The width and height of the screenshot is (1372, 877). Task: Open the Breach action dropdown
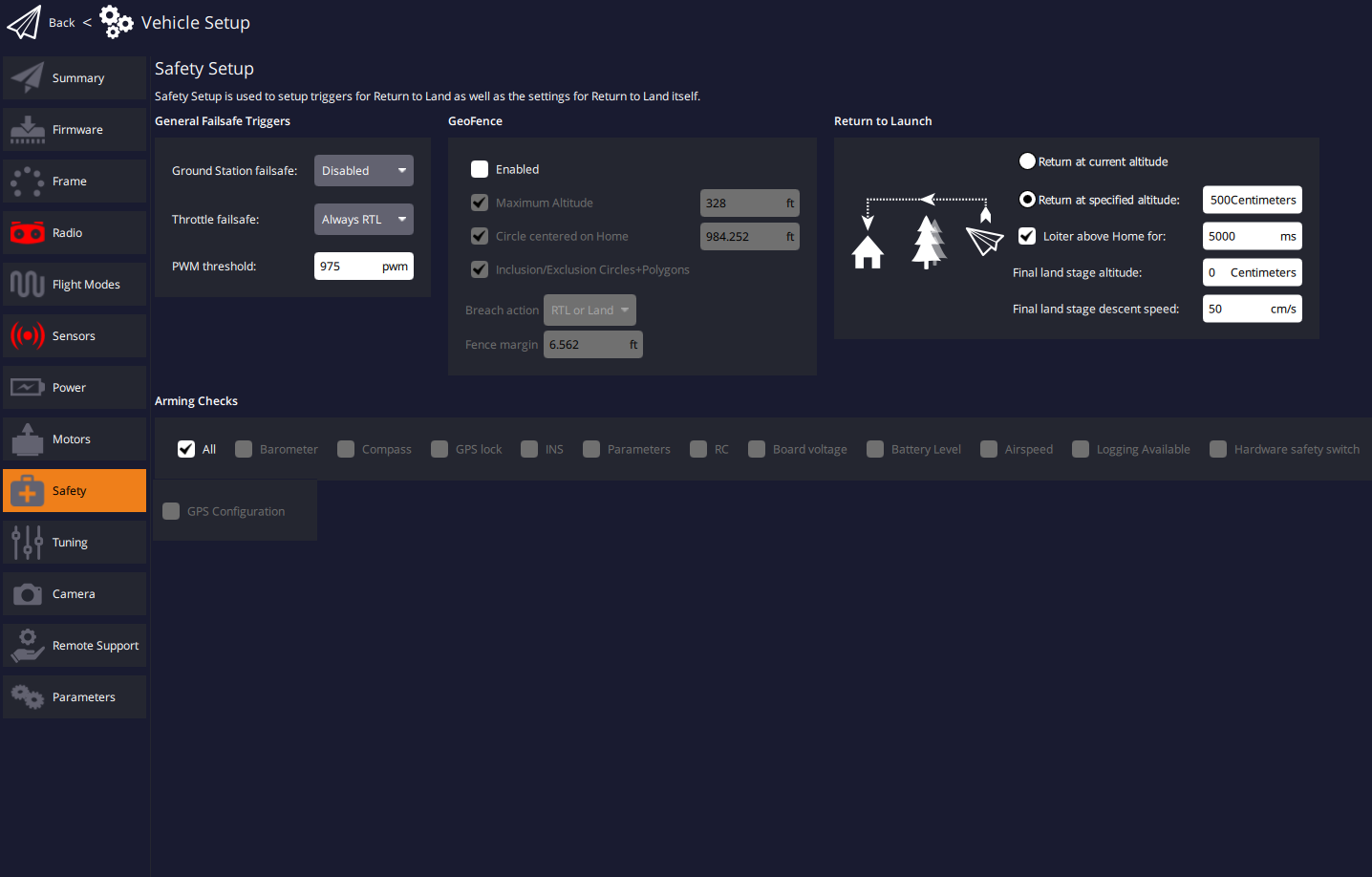(590, 310)
